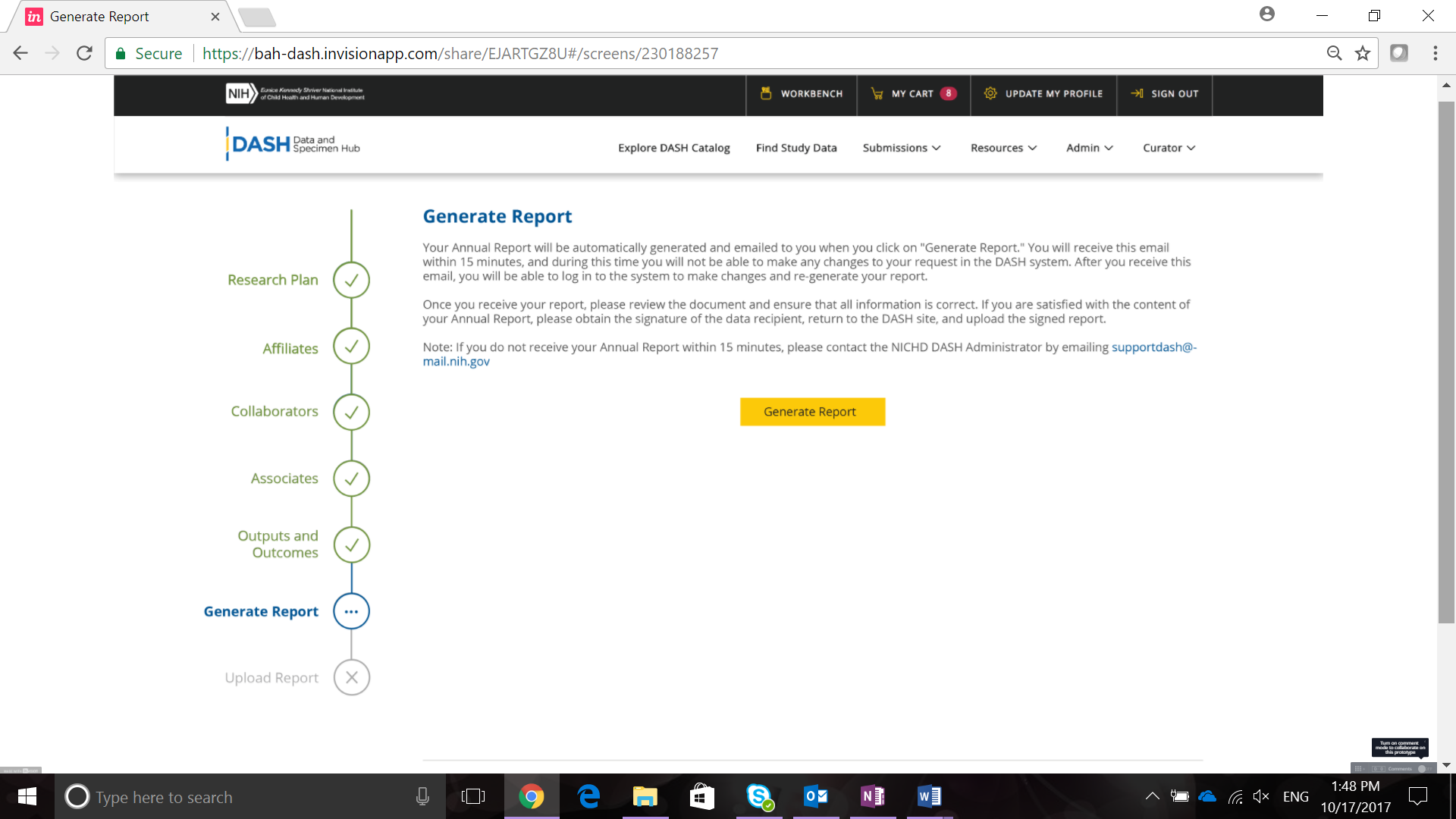This screenshot has width=1456, height=819.
Task: Open My Cart with 8 items
Action: pos(913,93)
